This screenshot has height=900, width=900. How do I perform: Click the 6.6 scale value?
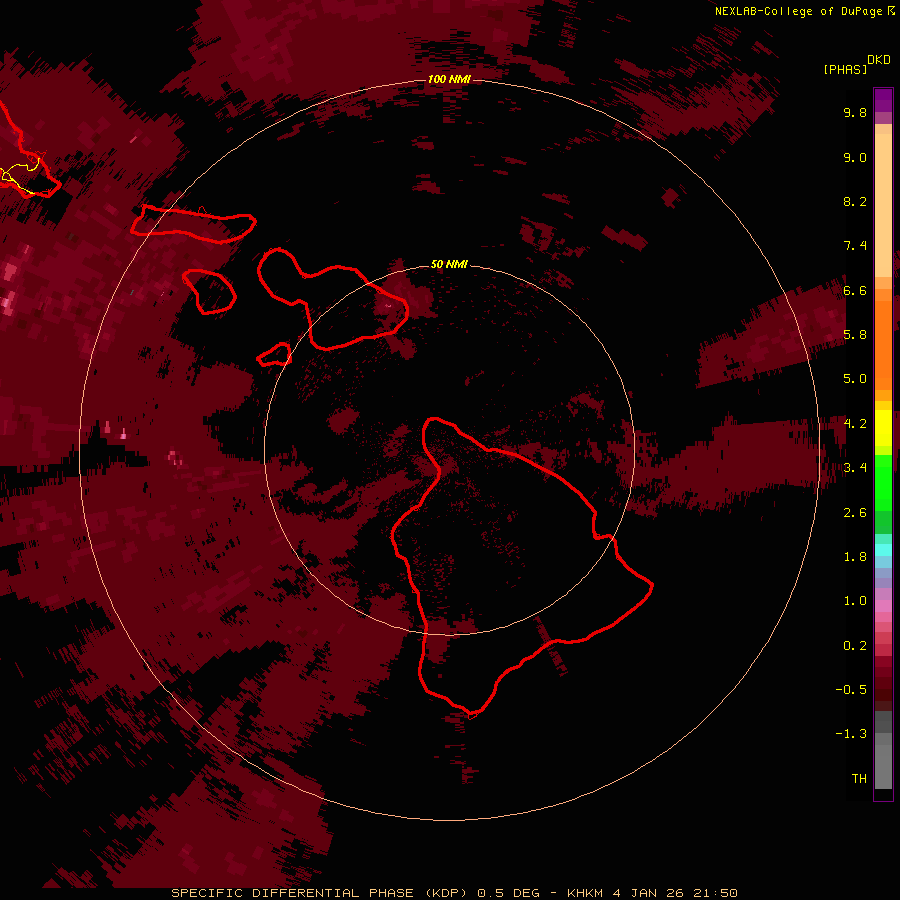click(855, 290)
